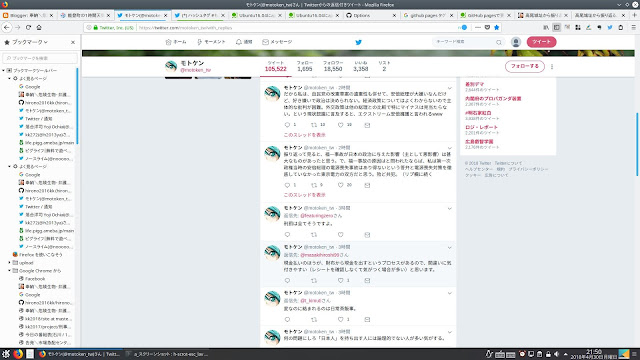
Task: Click in the Twitter keyword search field
Action: tap(465, 42)
